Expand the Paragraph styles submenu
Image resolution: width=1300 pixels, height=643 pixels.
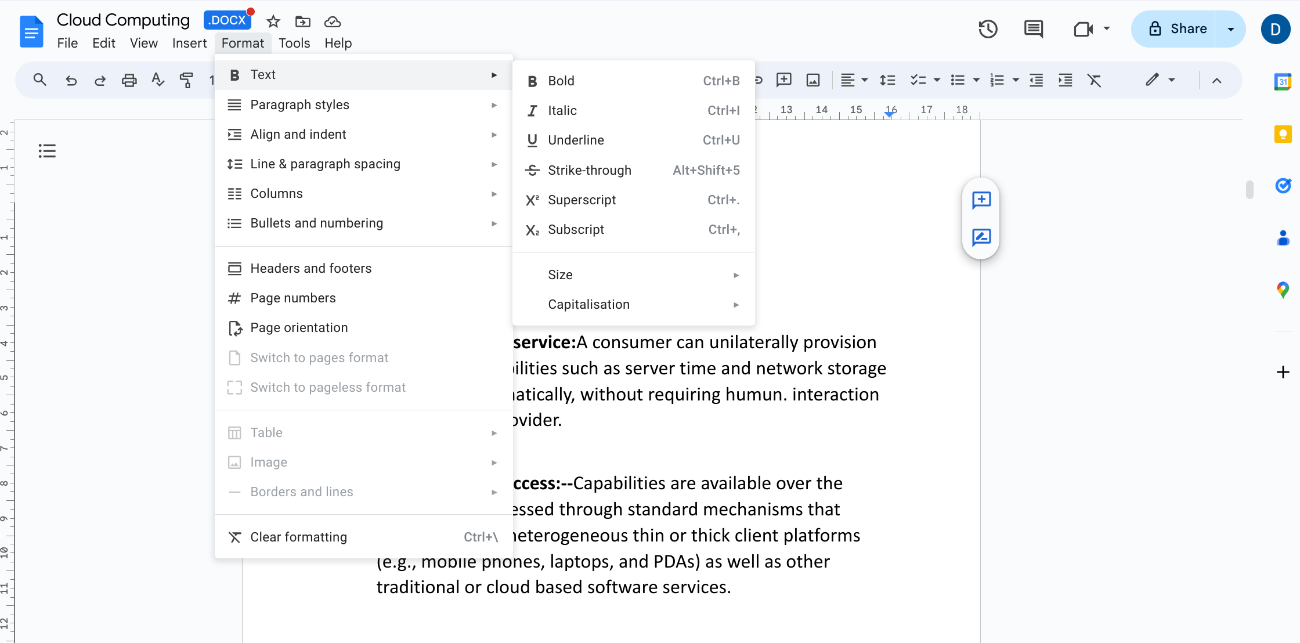pyautogui.click(x=300, y=104)
